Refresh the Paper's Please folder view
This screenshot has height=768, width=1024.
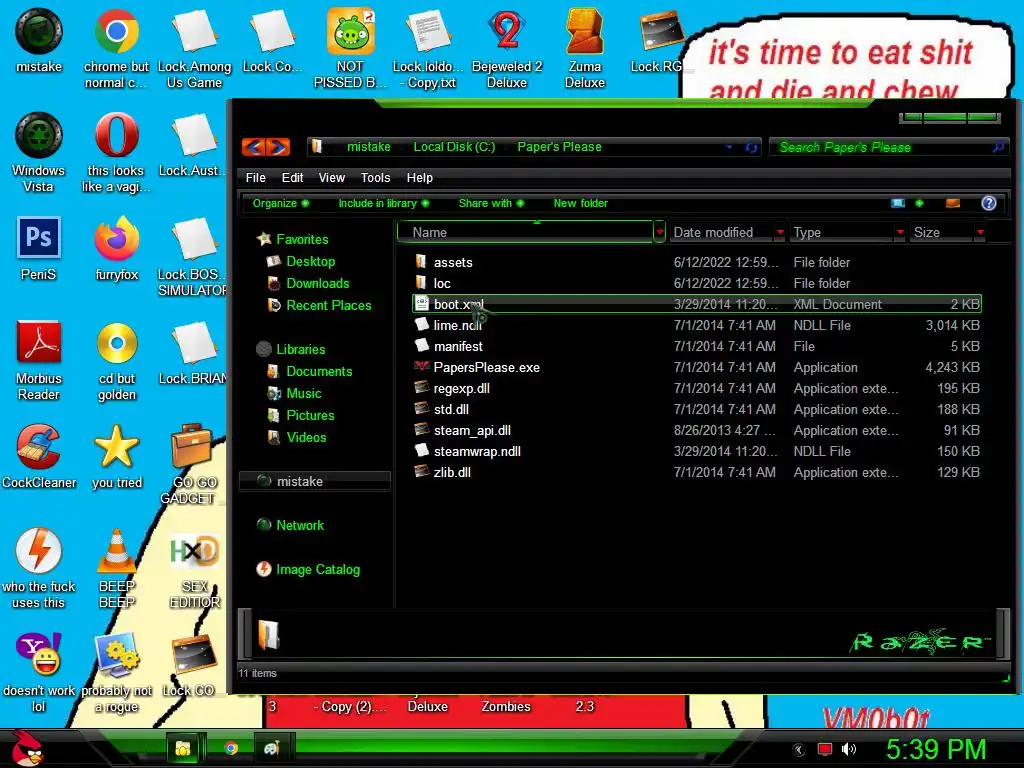click(752, 148)
